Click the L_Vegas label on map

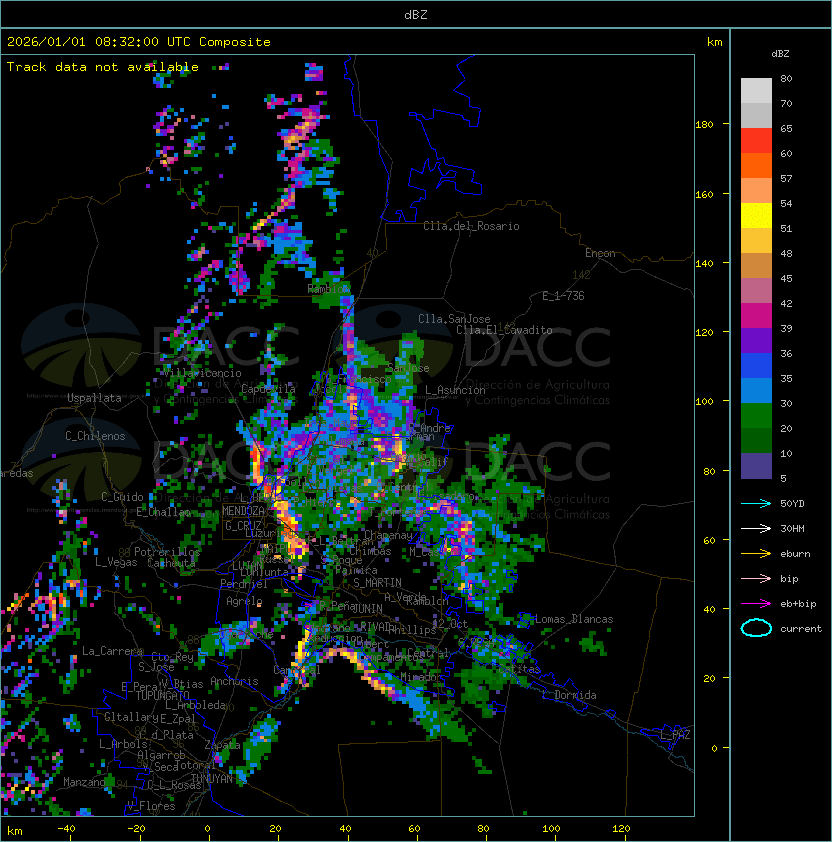(x=116, y=562)
